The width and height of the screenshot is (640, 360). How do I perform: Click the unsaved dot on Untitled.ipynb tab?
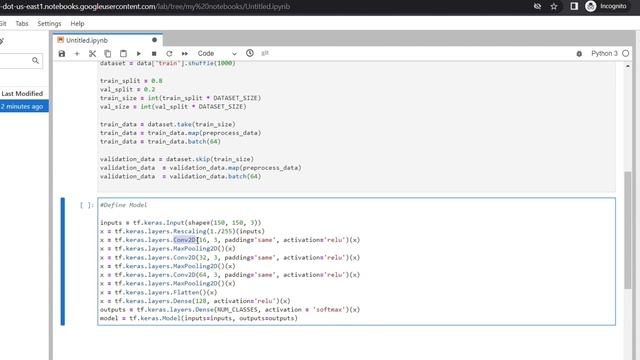coord(154,40)
